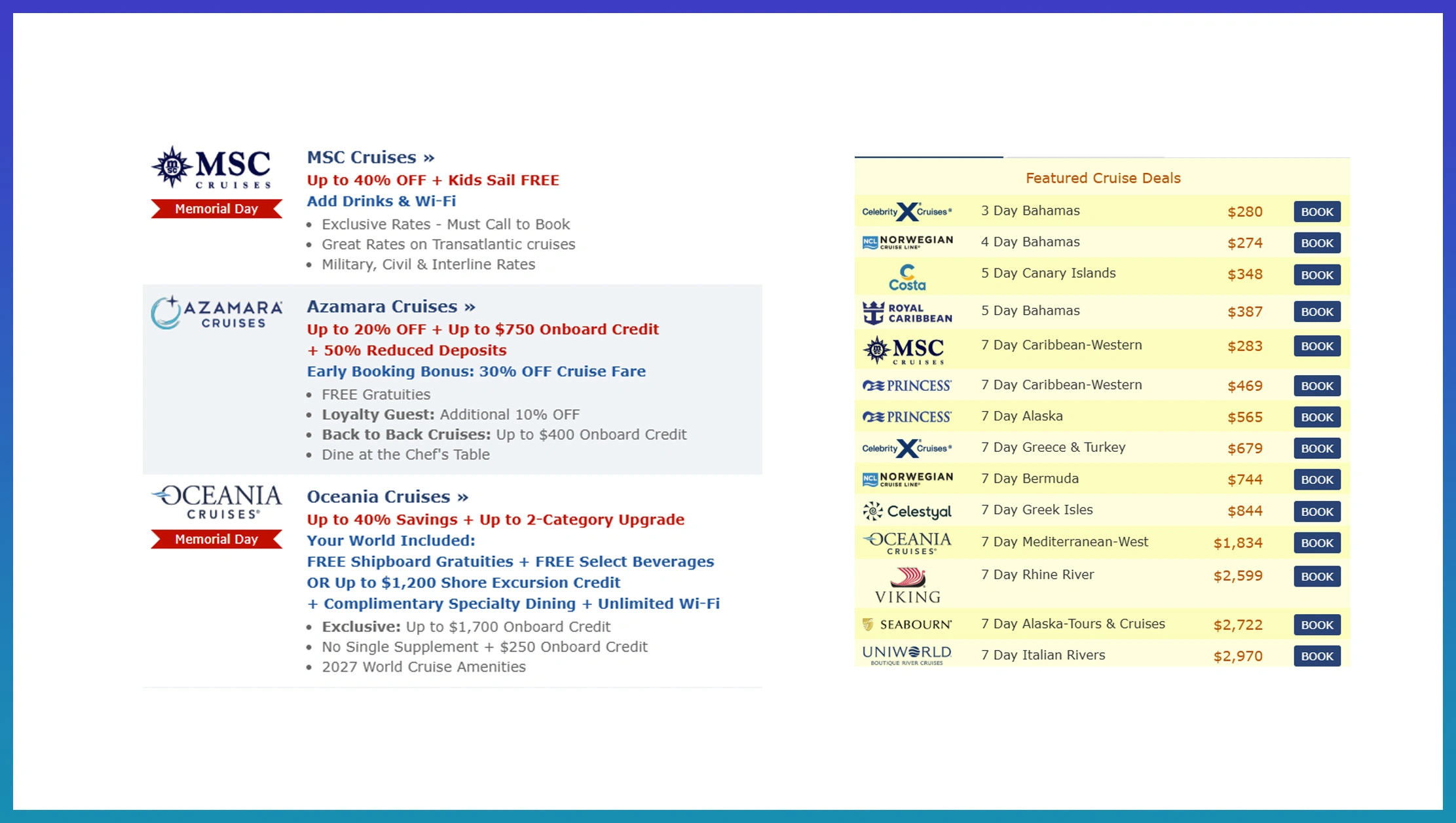Click Princess logo beside 7 Day Caribbean-Western

(907, 386)
